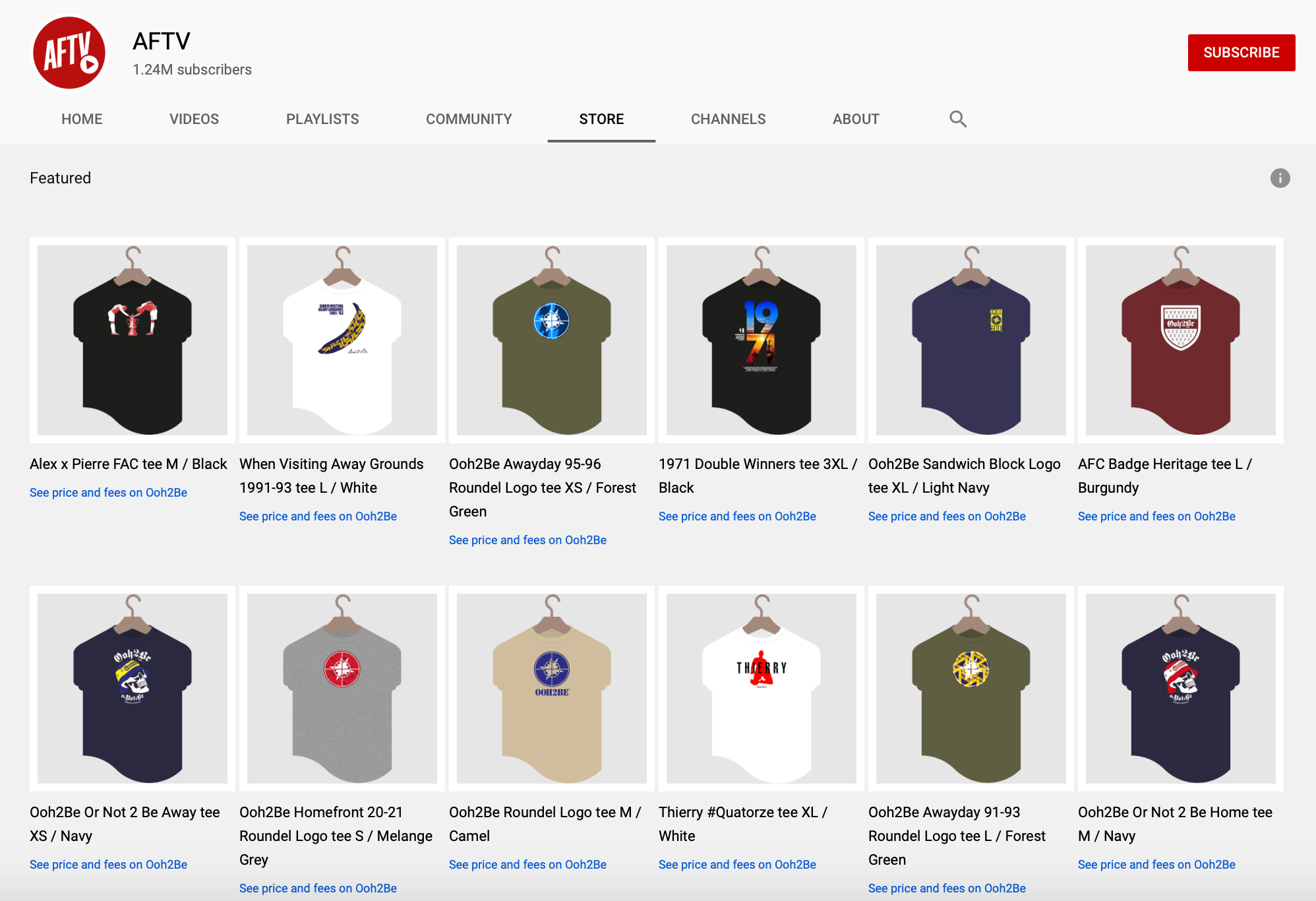Click price link under Awayday 95-96 tee

pos(527,540)
